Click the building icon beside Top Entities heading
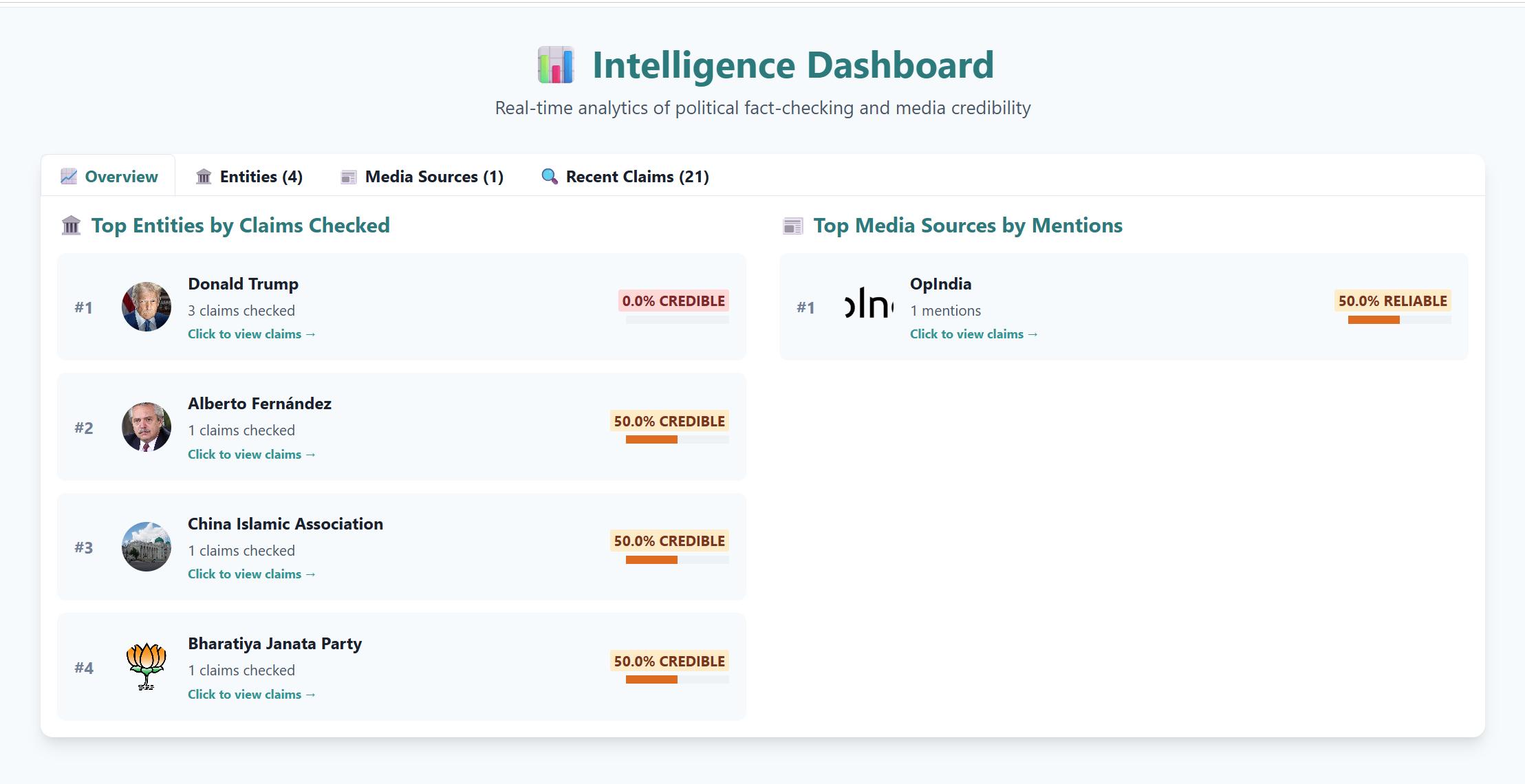This screenshot has height=784, width=1525. pyautogui.click(x=72, y=226)
